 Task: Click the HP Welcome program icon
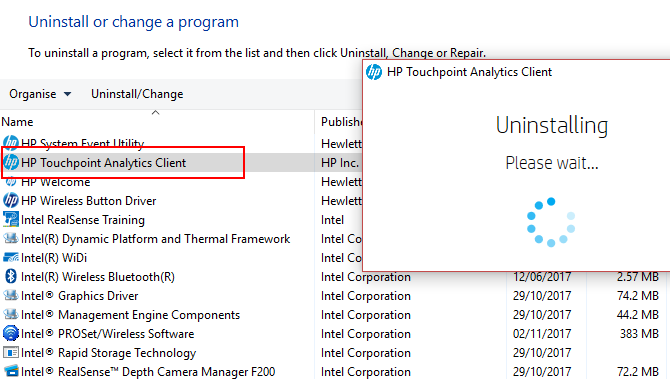11,182
